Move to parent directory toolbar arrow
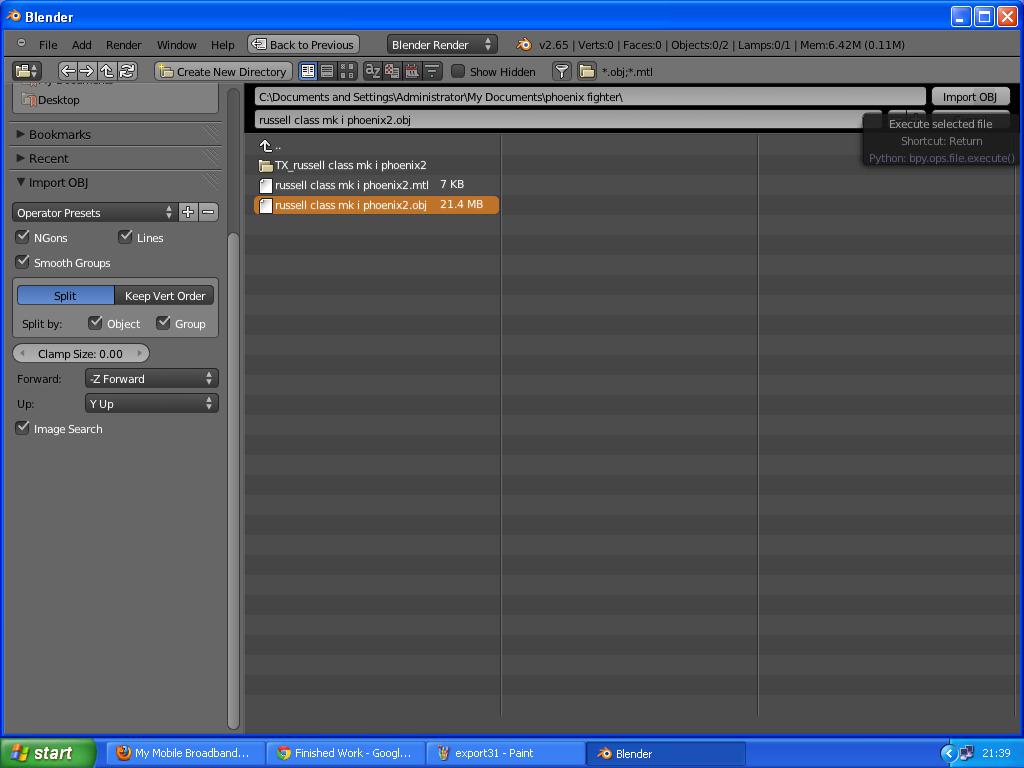The height and width of the screenshot is (768, 1024). (107, 71)
